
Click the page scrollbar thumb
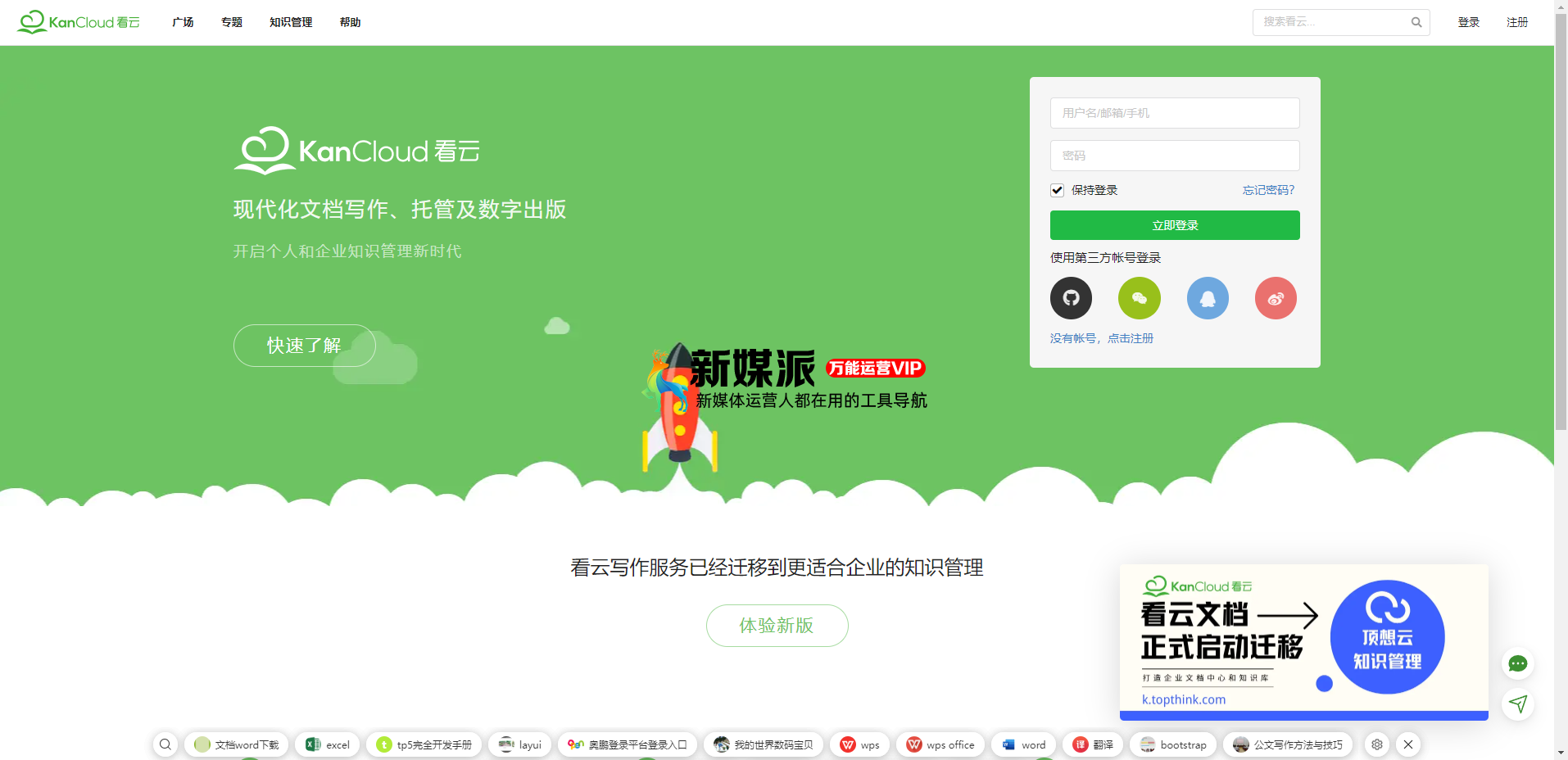pyautogui.click(x=1561, y=221)
